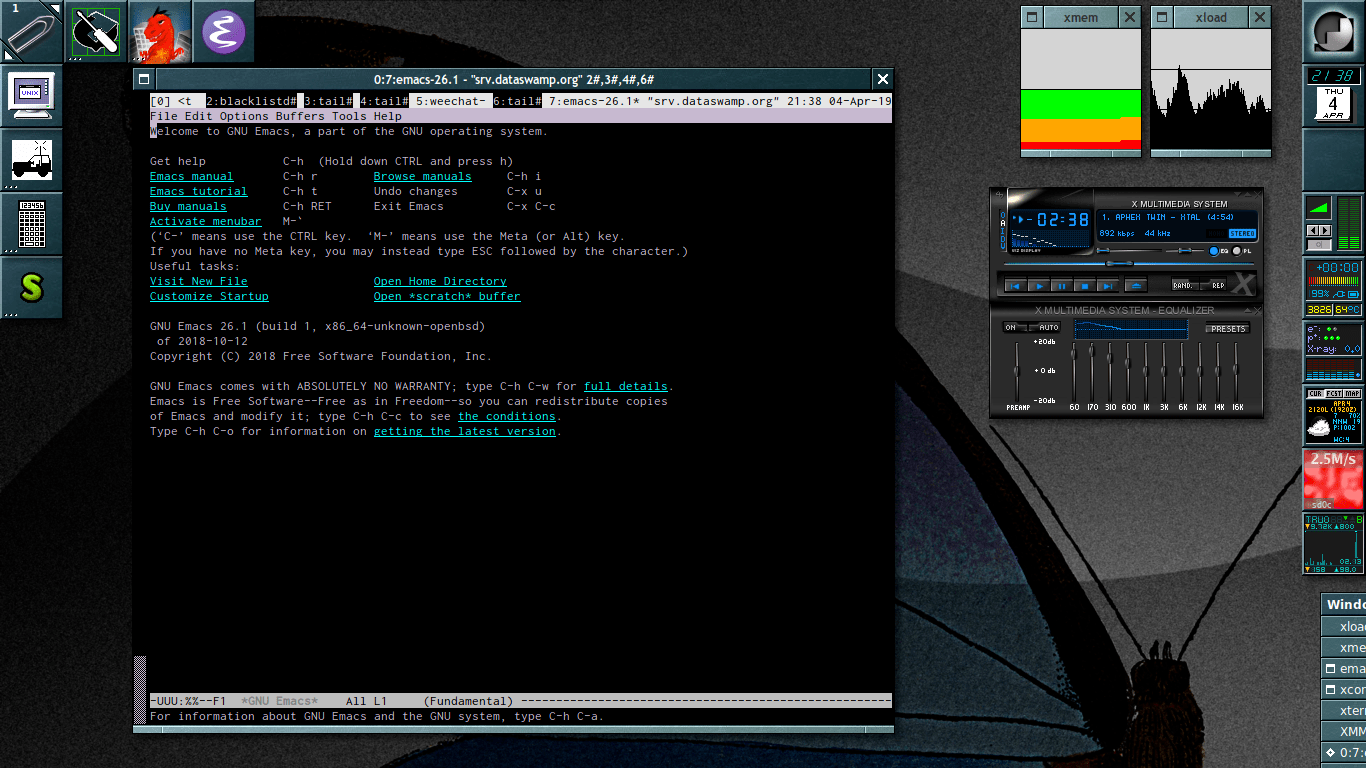Image resolution: width=1366 pixels, height=768 pixels.
Task: Open the XMMS main menu corner icon
Action: (999, 194)
